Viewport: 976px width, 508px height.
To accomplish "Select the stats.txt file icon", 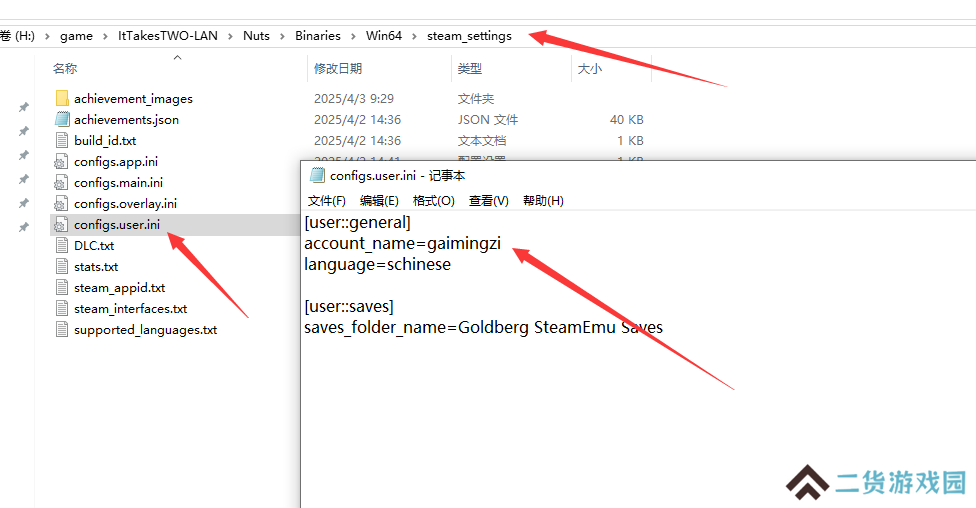I will 62,266.
